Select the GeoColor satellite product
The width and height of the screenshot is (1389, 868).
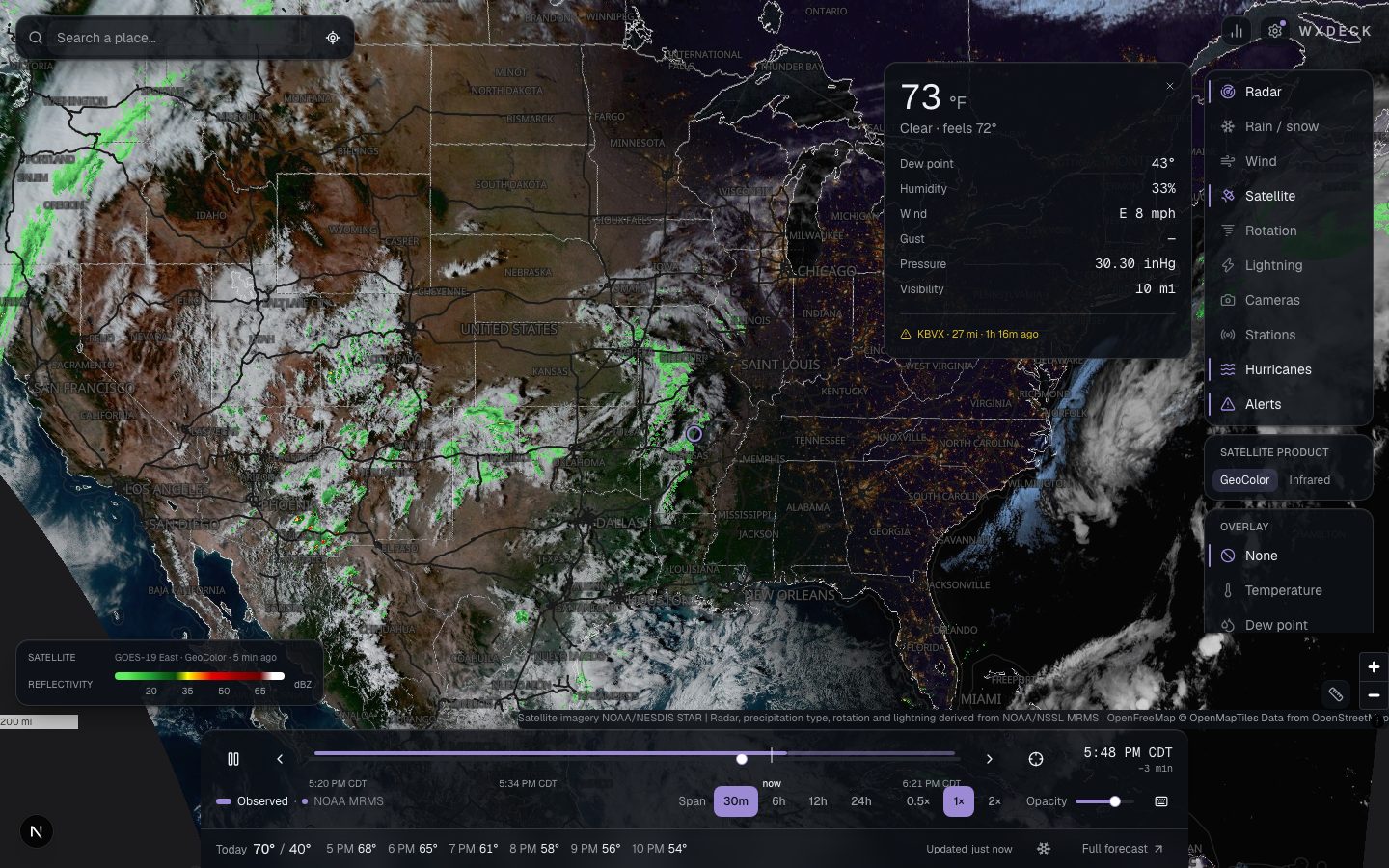[1244, 480]
